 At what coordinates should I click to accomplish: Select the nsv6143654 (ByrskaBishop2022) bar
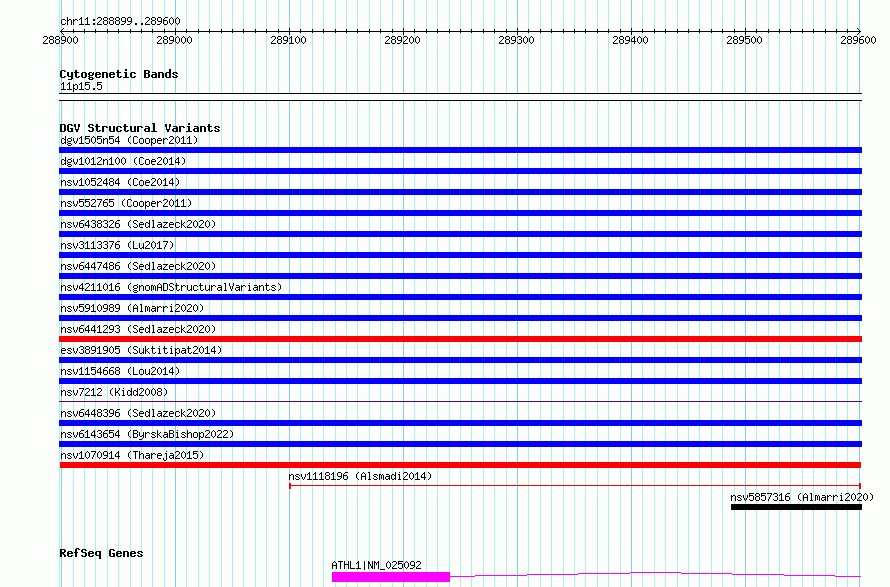pyautogui.click(x=460, y=444)
